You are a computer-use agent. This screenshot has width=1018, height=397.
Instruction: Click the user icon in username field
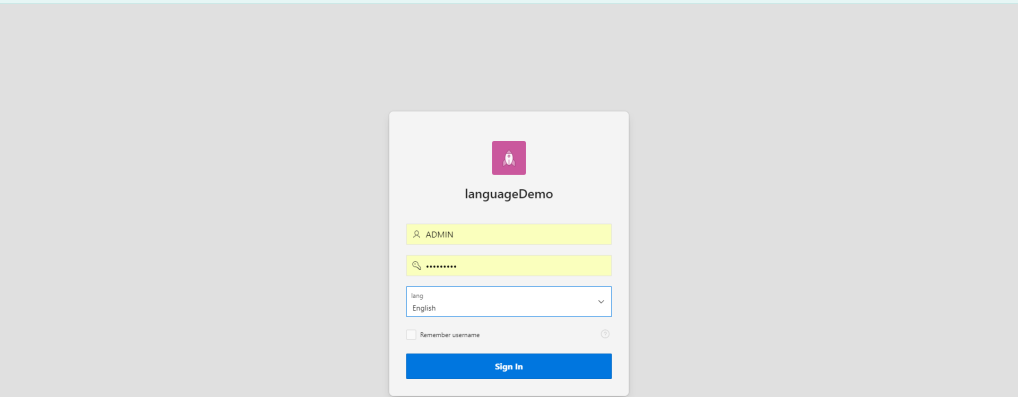click(x=417, y=235)
